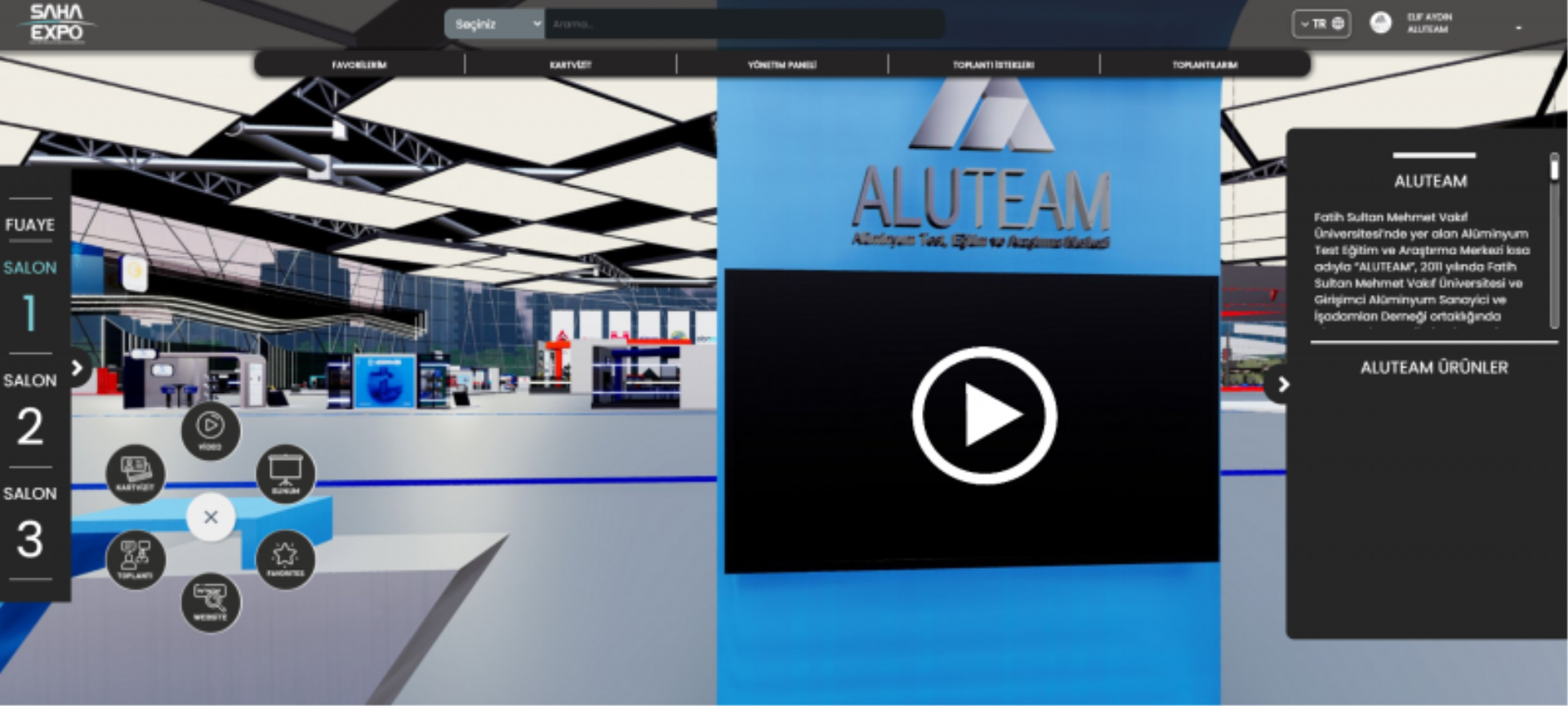Open the Kartvizit top menu tab

[x=571, y=65]
